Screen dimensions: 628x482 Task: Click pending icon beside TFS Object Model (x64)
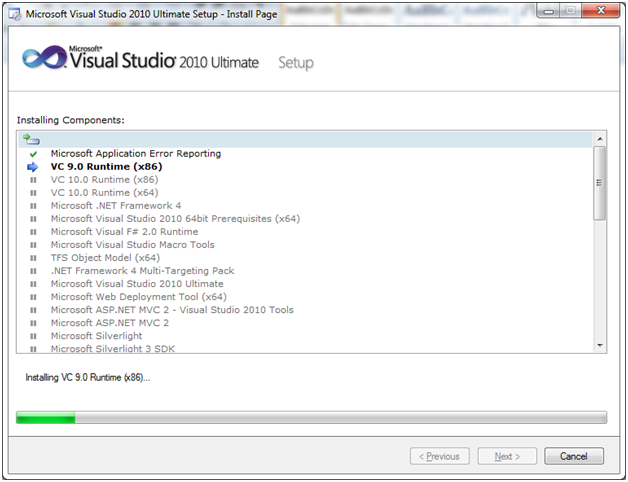click(33, 258)
